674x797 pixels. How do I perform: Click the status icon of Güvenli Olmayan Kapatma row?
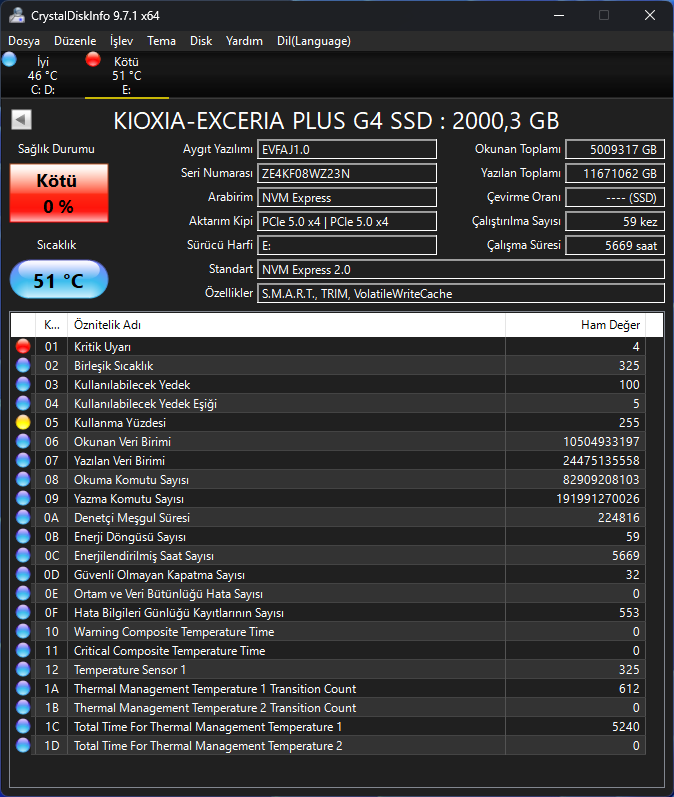click(x=23, y=574)
